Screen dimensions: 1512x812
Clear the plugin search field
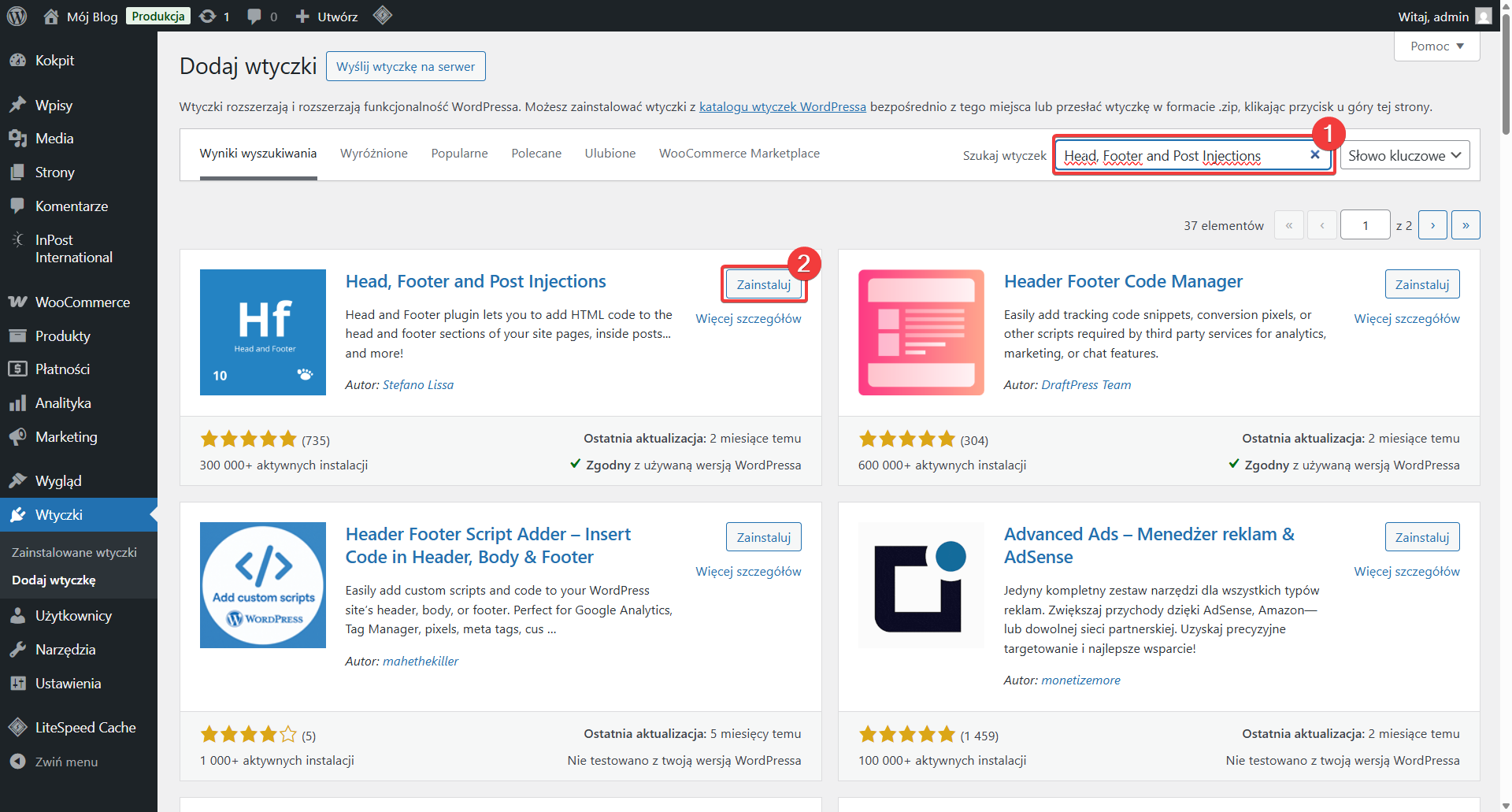1314,155
